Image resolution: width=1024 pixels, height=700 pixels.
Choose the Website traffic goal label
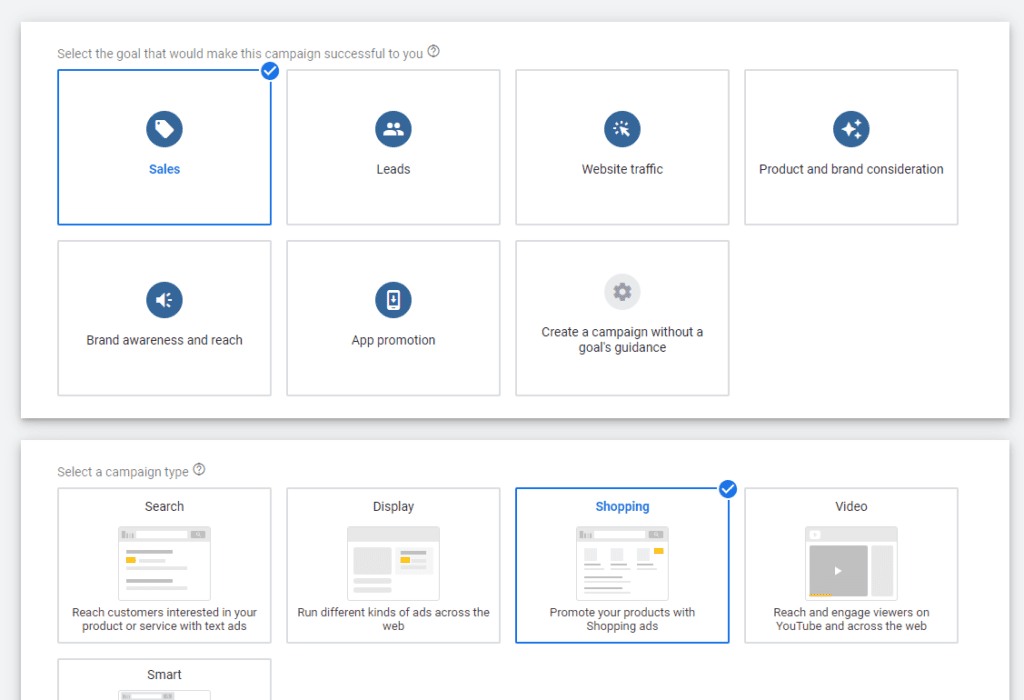tap(622, 169)
